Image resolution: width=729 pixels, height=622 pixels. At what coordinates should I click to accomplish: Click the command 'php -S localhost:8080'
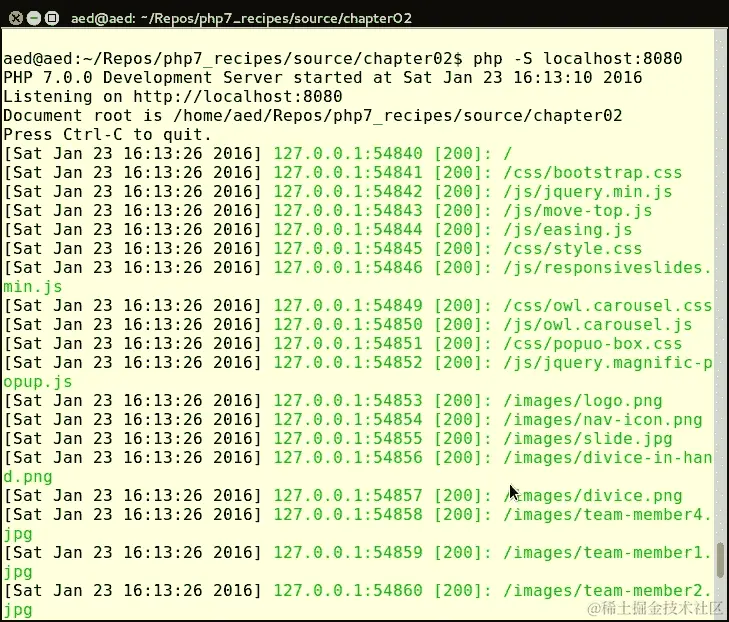pos(577,59)
